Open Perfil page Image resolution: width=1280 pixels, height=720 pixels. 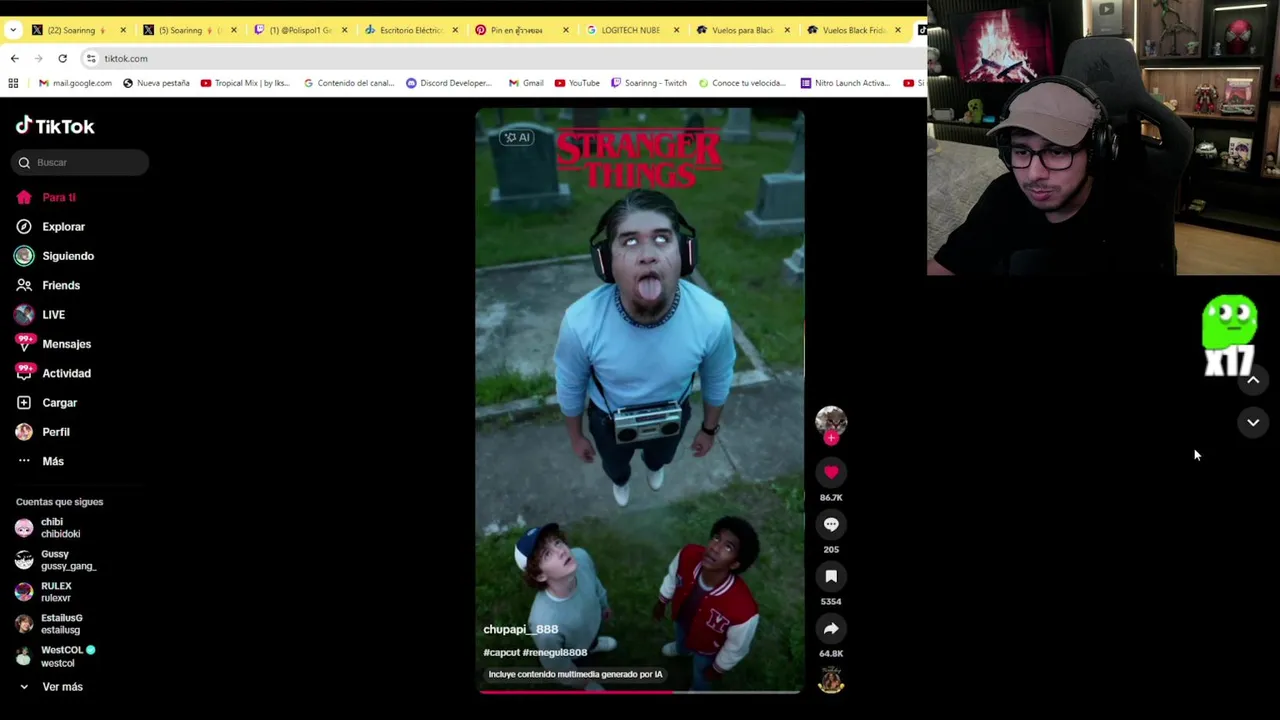[43, 432]
